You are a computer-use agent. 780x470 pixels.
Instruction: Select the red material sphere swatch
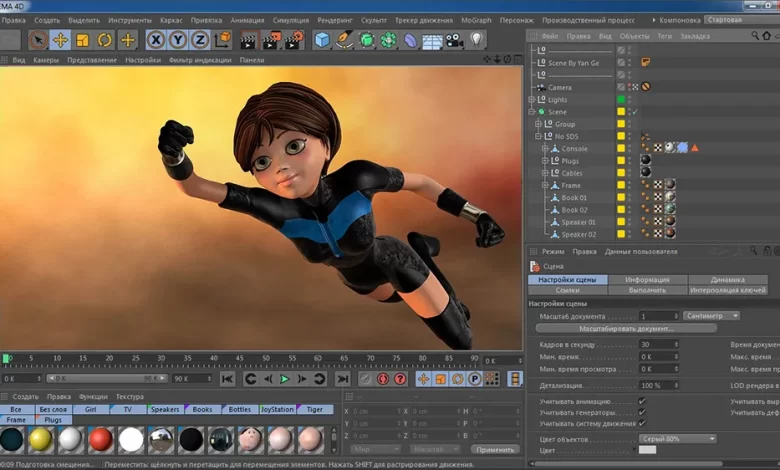tap(100, 439)
